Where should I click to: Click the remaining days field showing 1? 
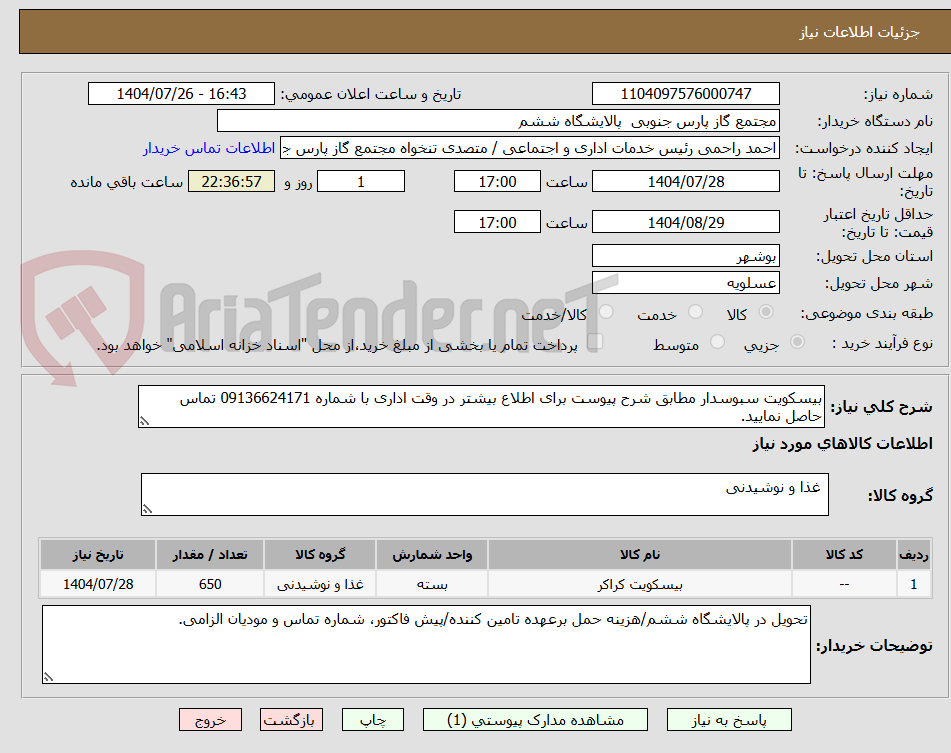point(361,181)
